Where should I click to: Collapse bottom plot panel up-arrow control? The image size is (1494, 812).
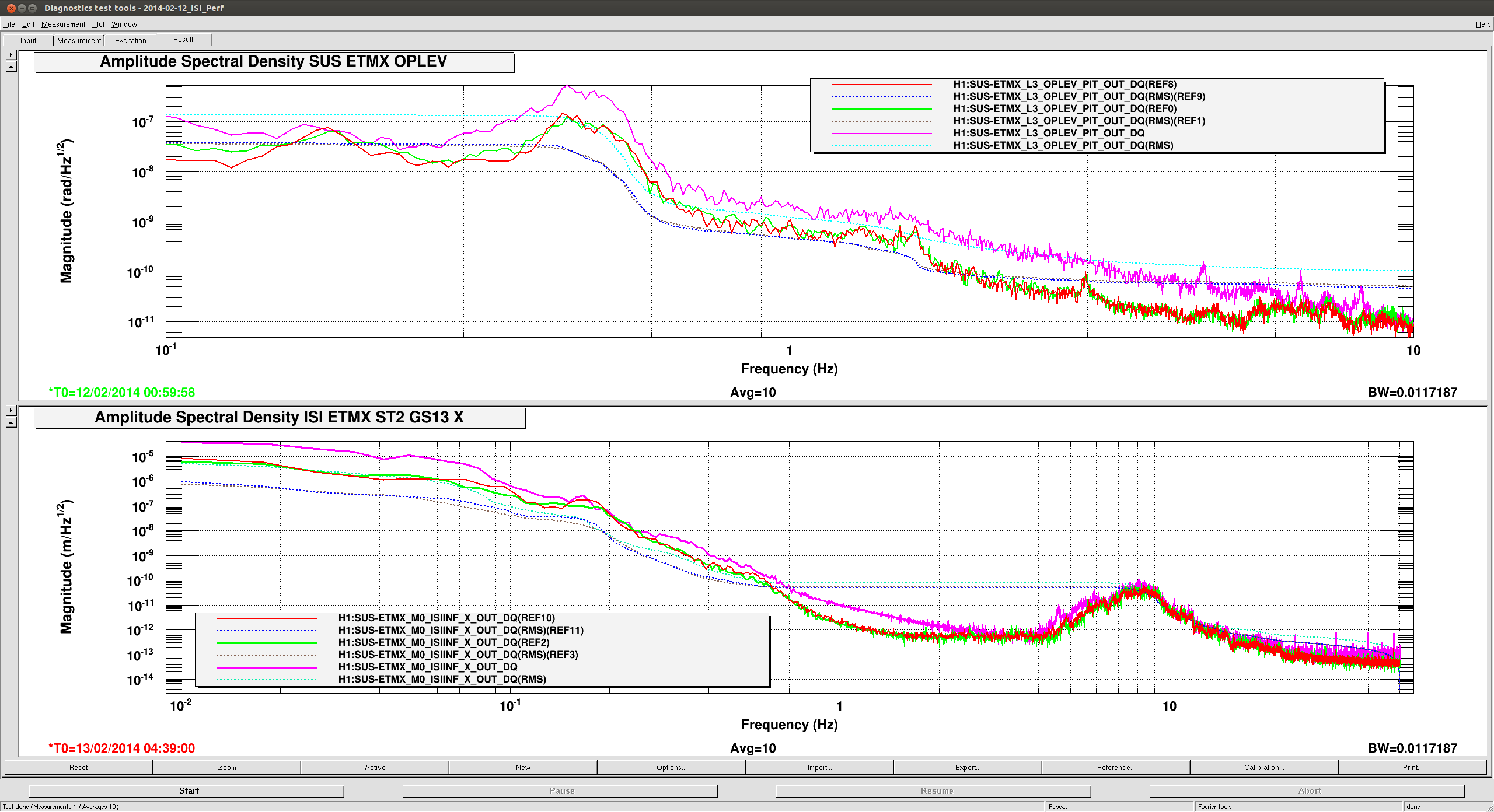click(x=11, y=422)
